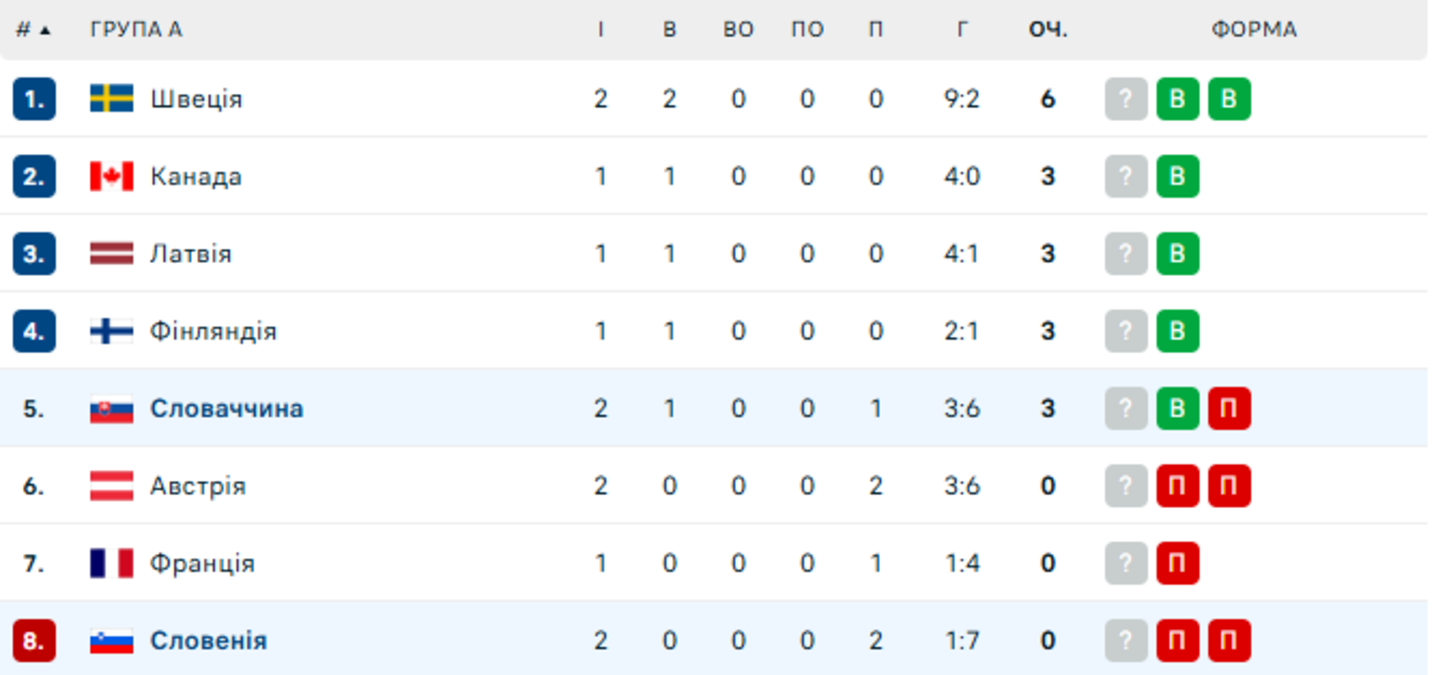Click the red rank 8 position badge
Viewport: 1449px width, 675px height.
34,640
